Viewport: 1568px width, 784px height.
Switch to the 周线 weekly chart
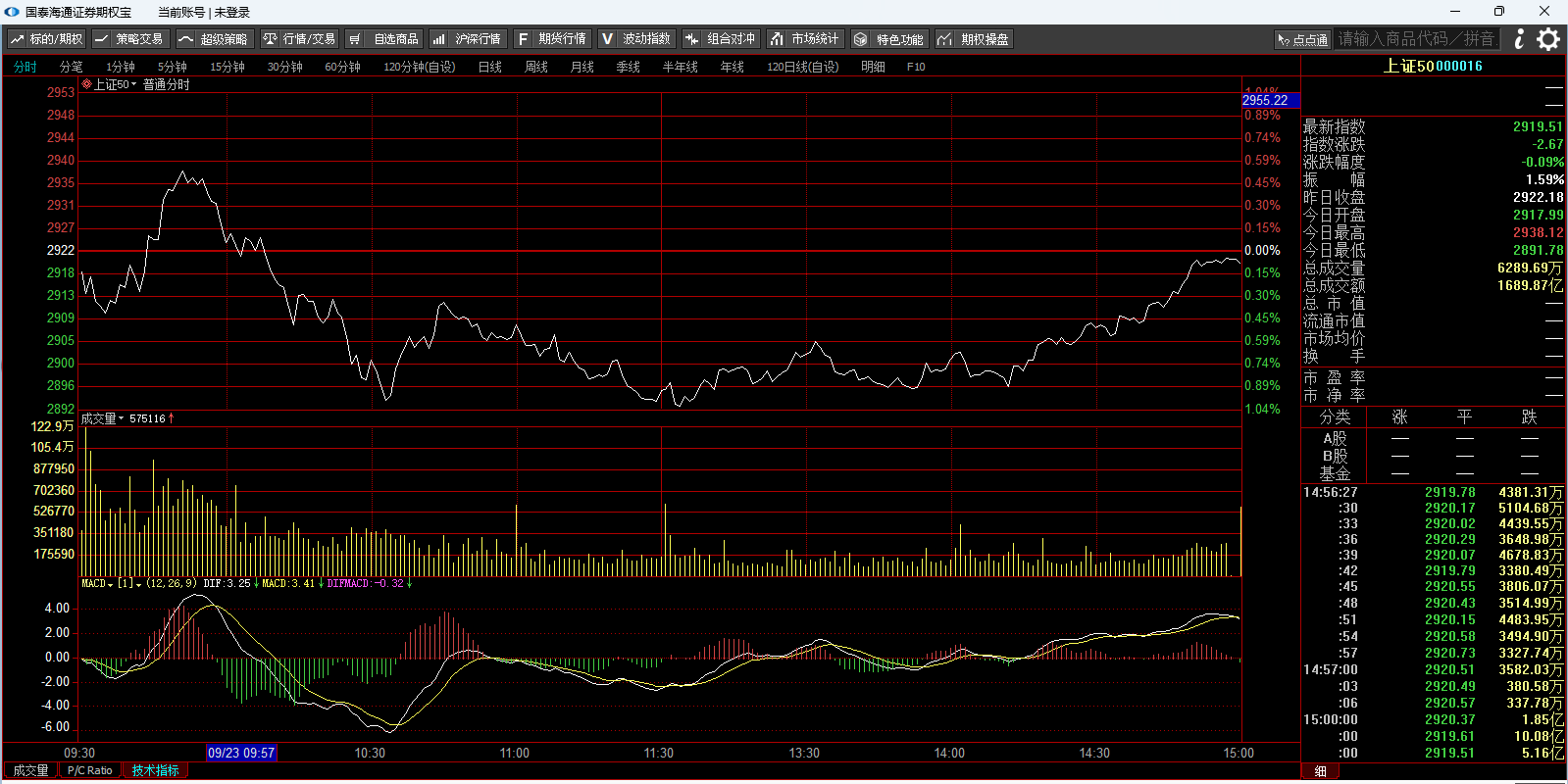coord(536,67)
